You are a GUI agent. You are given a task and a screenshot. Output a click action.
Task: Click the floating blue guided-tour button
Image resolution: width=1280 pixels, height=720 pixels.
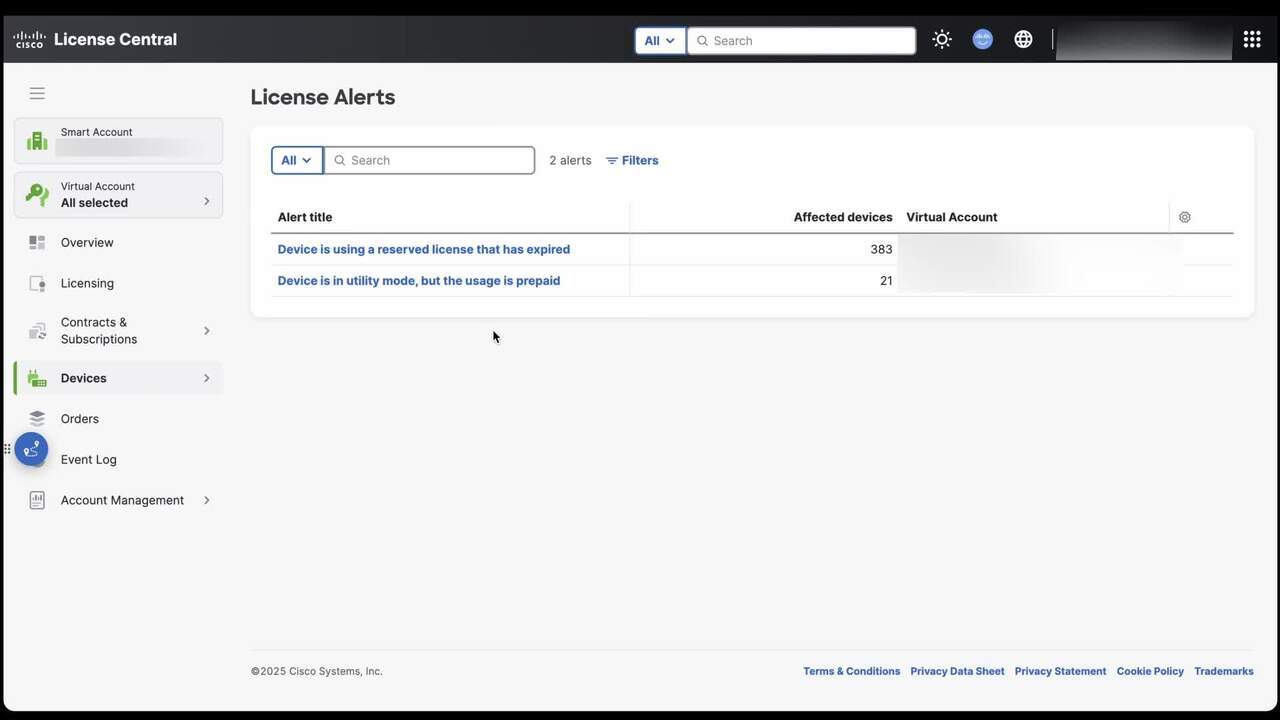(31, 449)
